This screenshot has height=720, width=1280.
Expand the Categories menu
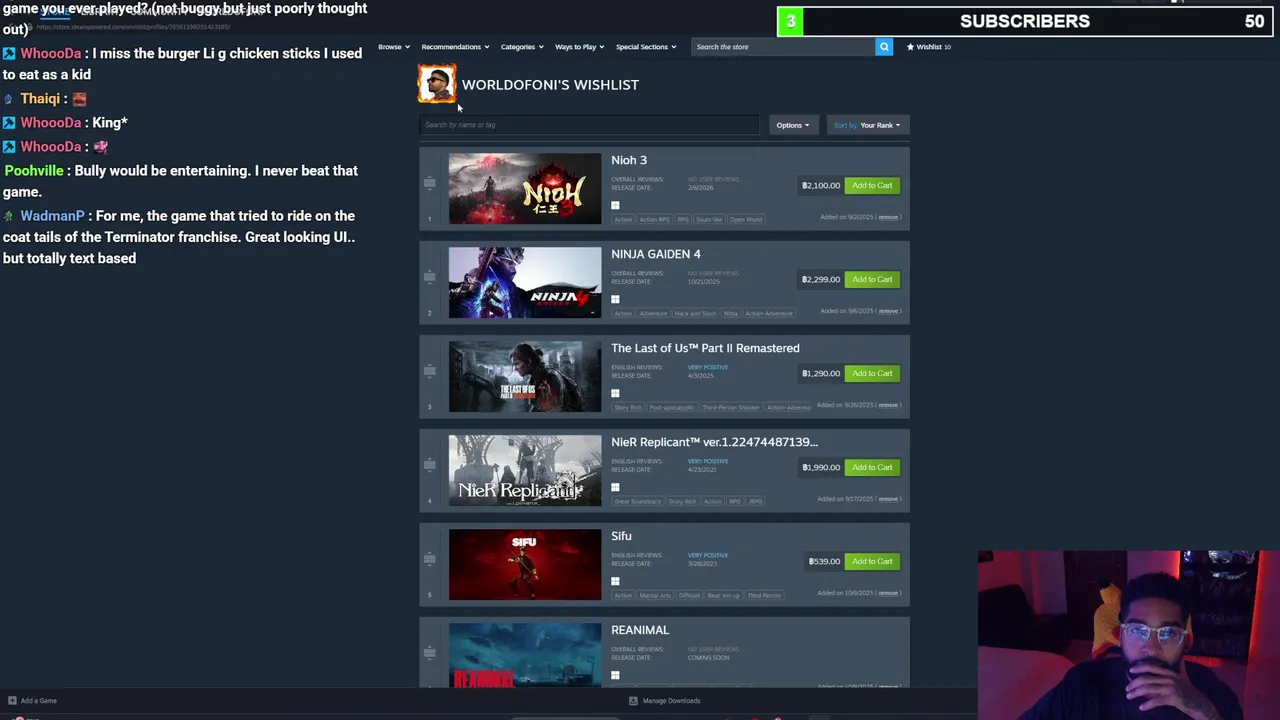click(522, 47)
